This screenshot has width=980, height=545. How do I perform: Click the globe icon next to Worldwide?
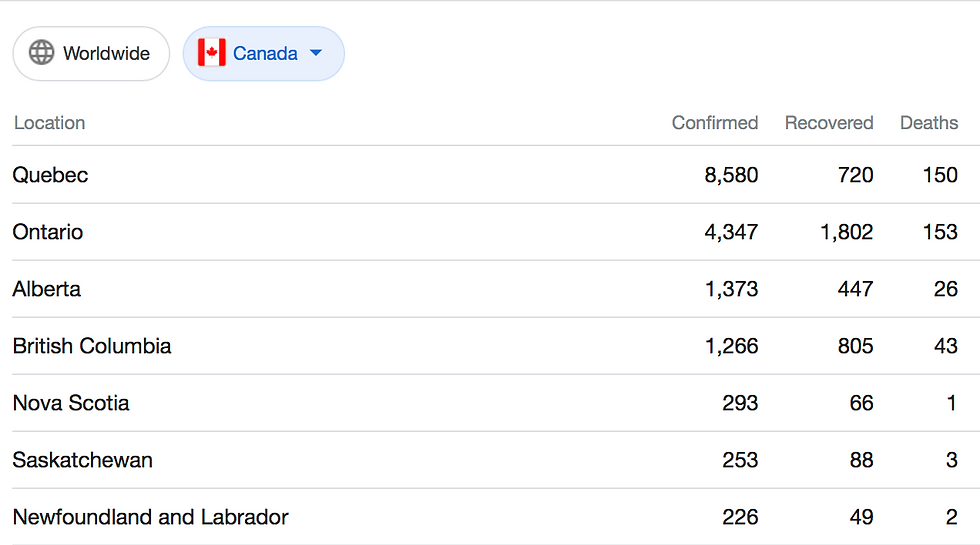[x=41, y=53]
